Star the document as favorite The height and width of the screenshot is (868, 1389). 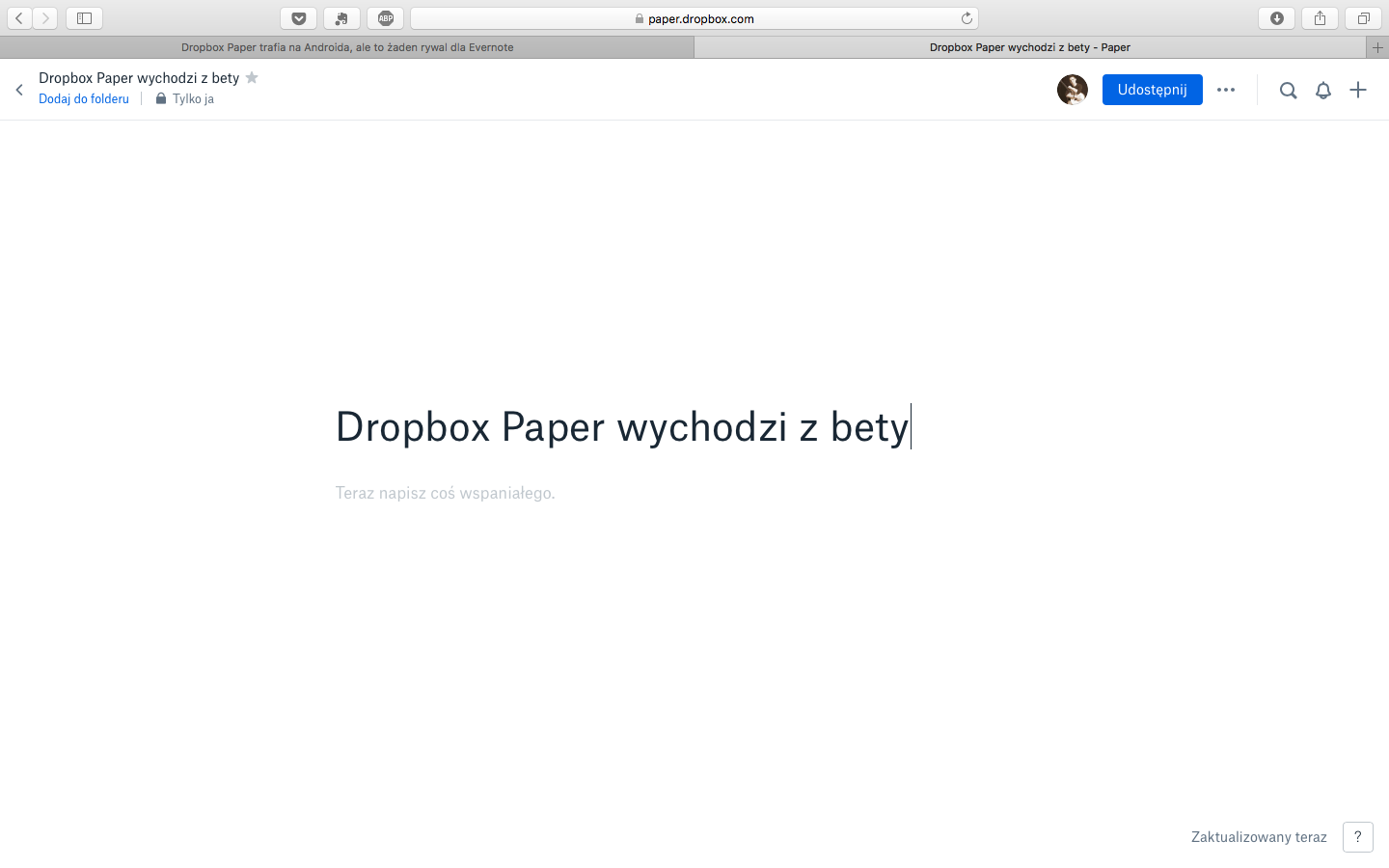coord(252,77)
